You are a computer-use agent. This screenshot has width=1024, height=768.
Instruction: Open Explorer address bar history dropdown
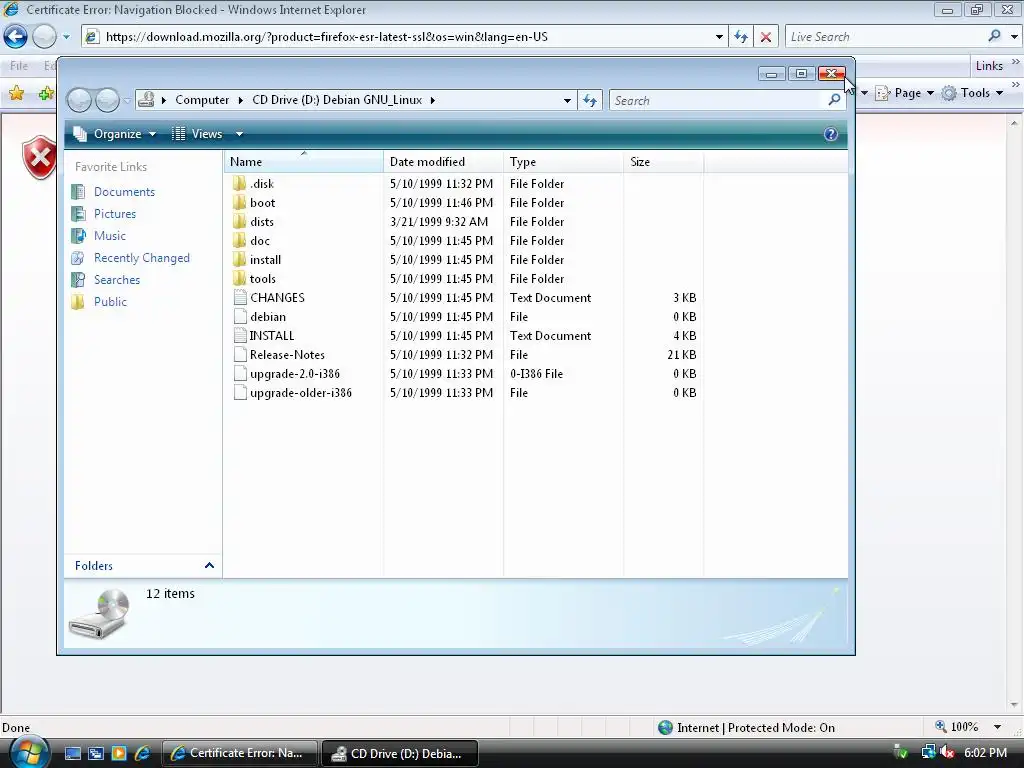point(567,101)
